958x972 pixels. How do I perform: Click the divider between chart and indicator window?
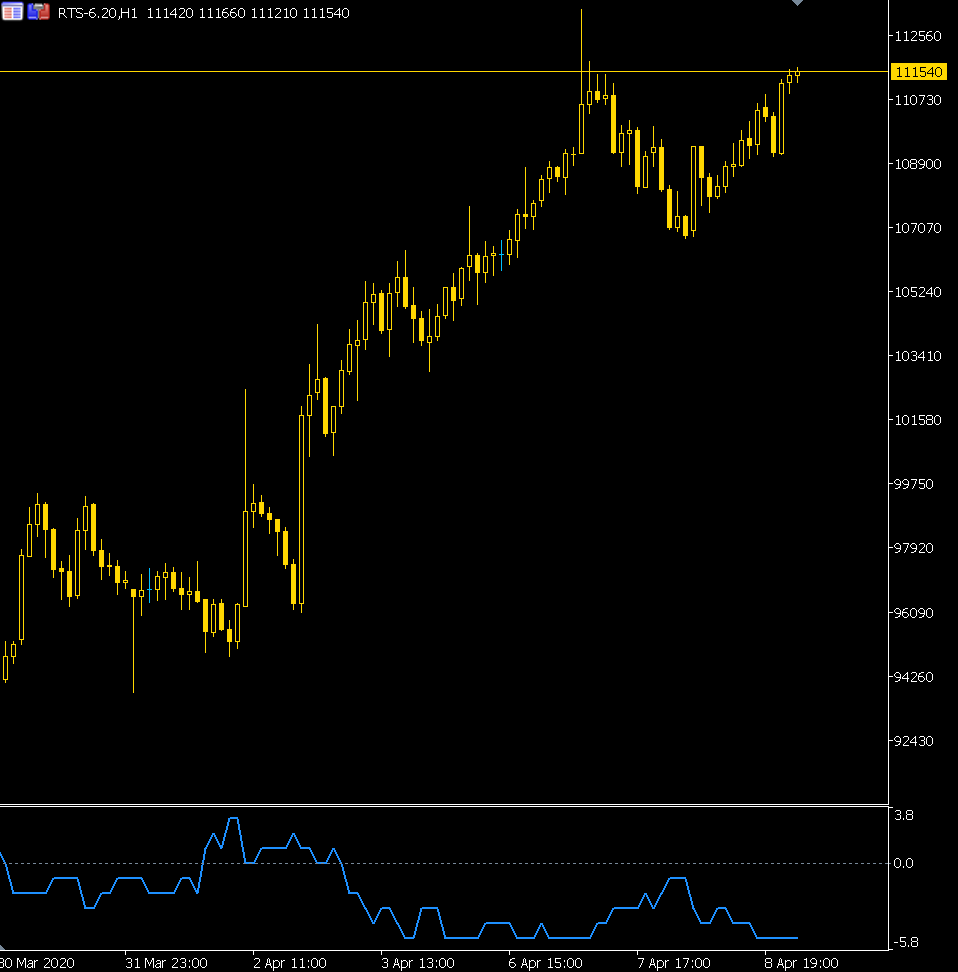click(x=444, y=805)
